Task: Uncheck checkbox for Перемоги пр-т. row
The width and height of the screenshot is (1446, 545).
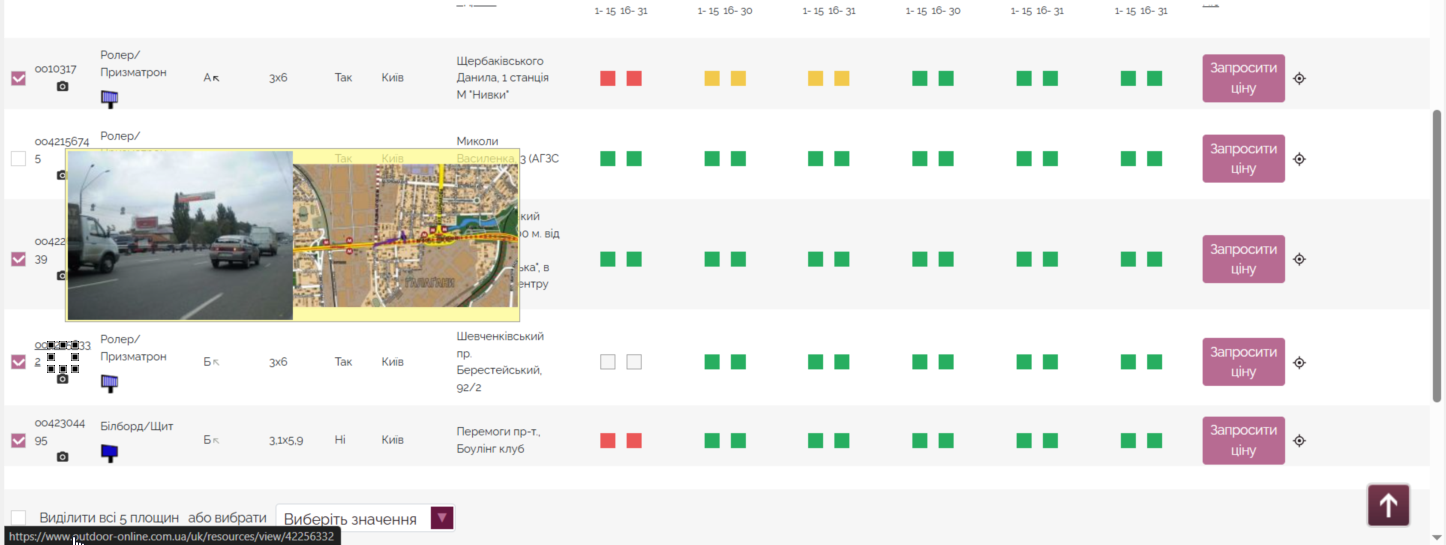Action: pos(18,440)
